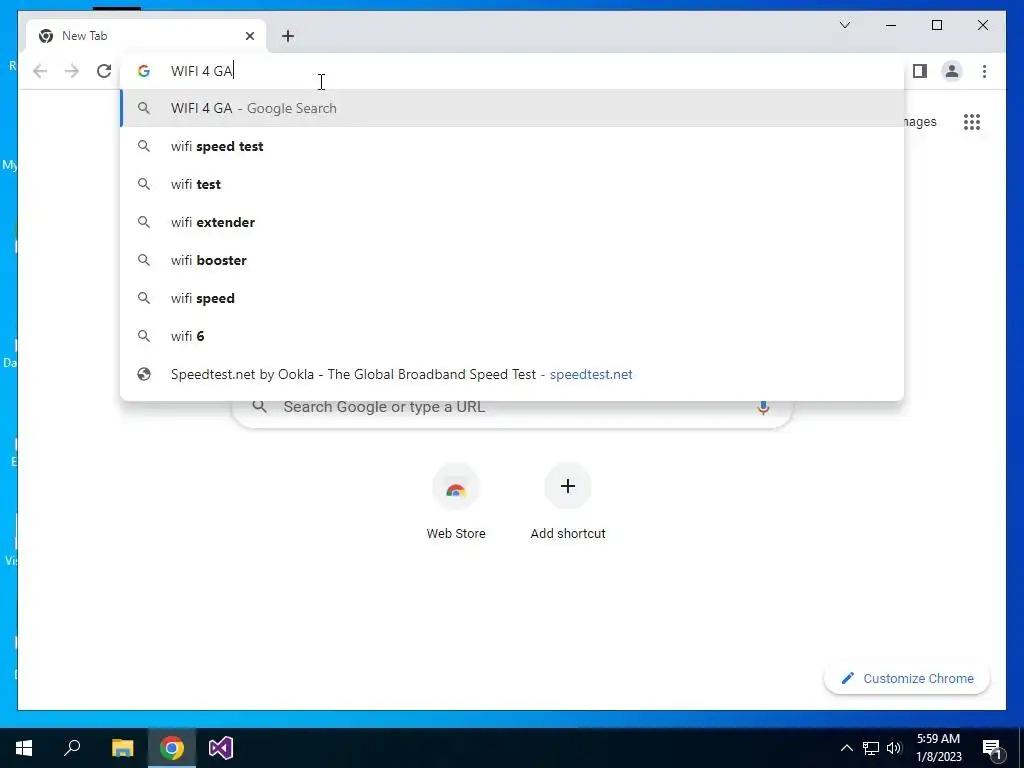Open a new tab with plus button
This screenshot has height=768, width=1024.
click(x=288, y=36)
